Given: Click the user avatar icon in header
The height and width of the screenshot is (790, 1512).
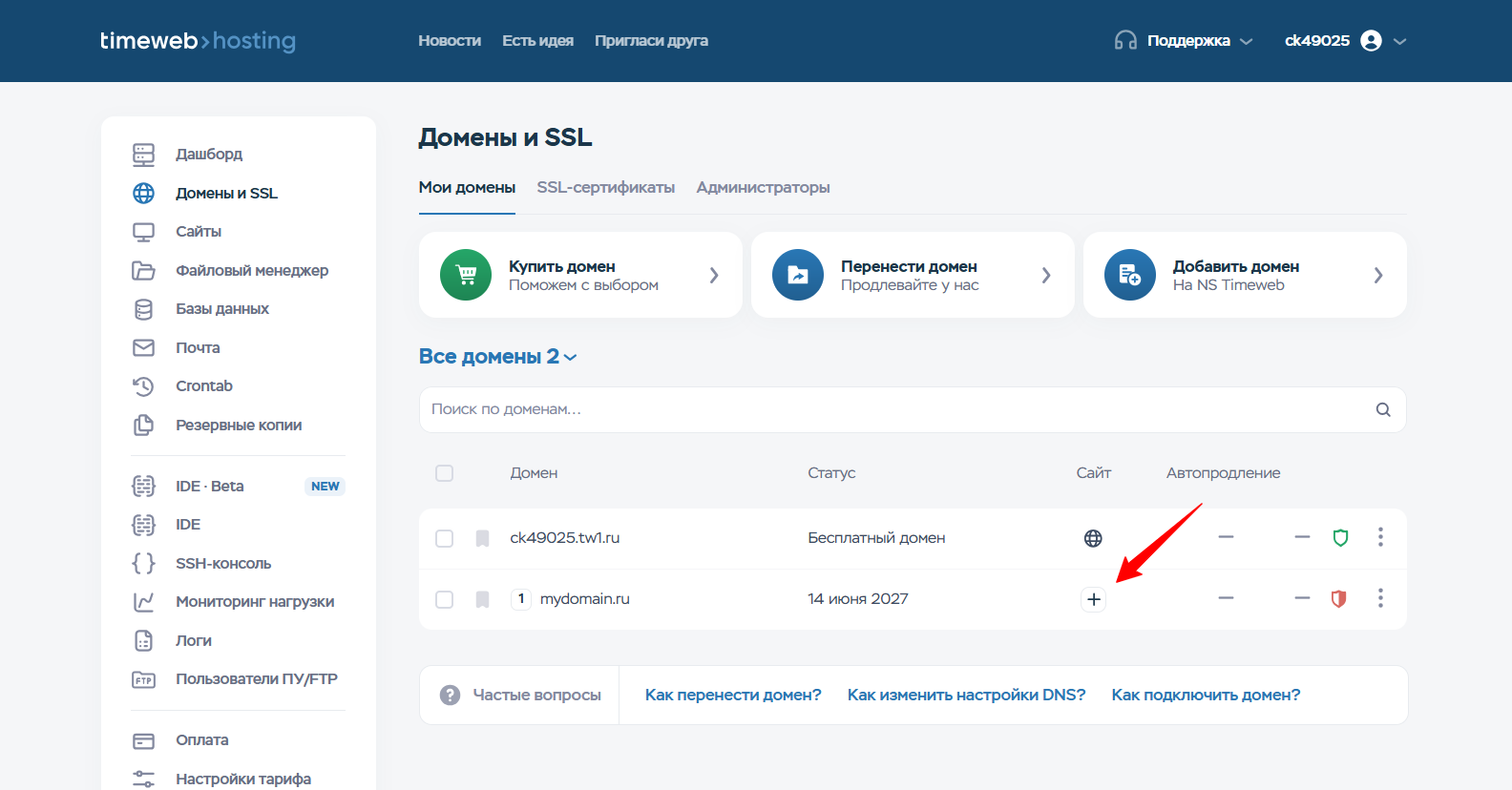Looking at the screenshot, I should [1371, 41].
